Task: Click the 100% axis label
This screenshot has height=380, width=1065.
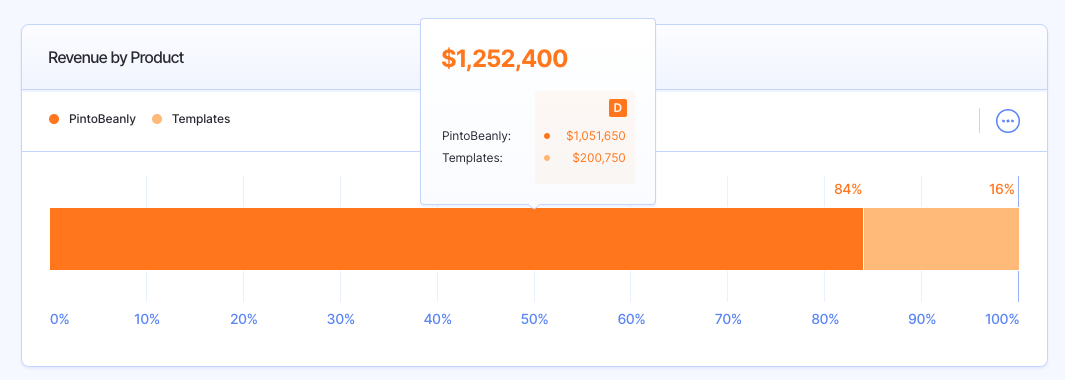Action: 1003,319
